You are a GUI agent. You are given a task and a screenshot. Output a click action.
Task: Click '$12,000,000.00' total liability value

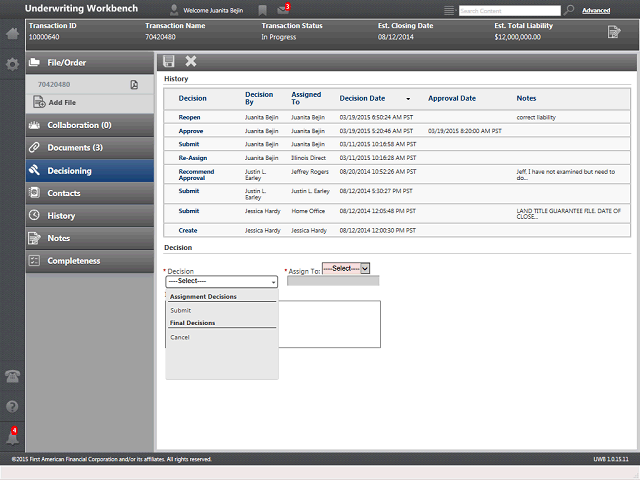[518, 37]
